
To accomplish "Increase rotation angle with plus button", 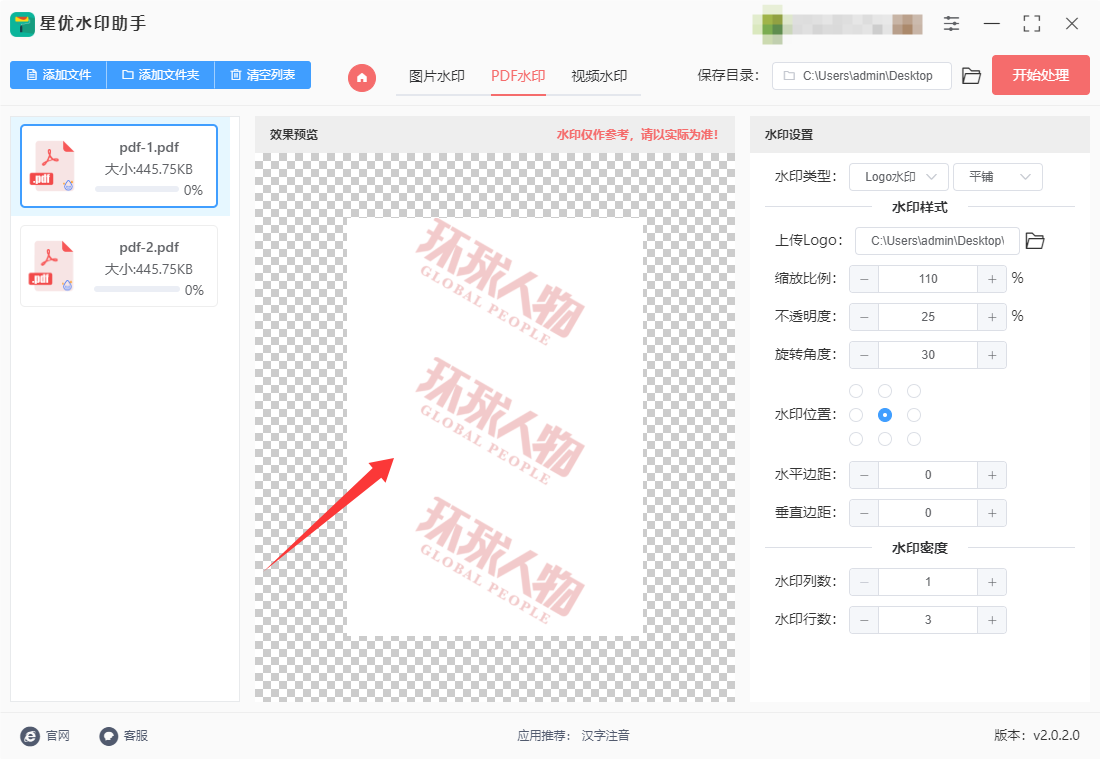I will [x=992, y=355].
